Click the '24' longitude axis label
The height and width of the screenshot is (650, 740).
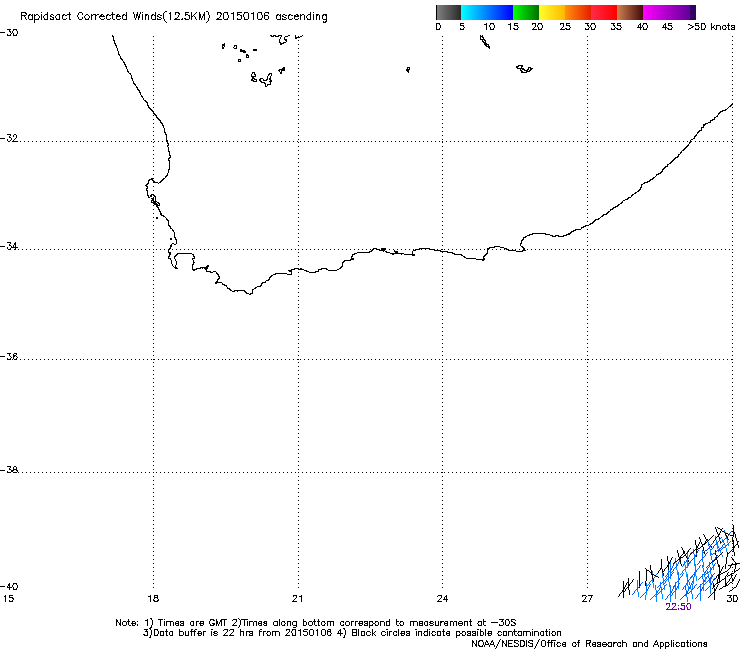(442, 599)
